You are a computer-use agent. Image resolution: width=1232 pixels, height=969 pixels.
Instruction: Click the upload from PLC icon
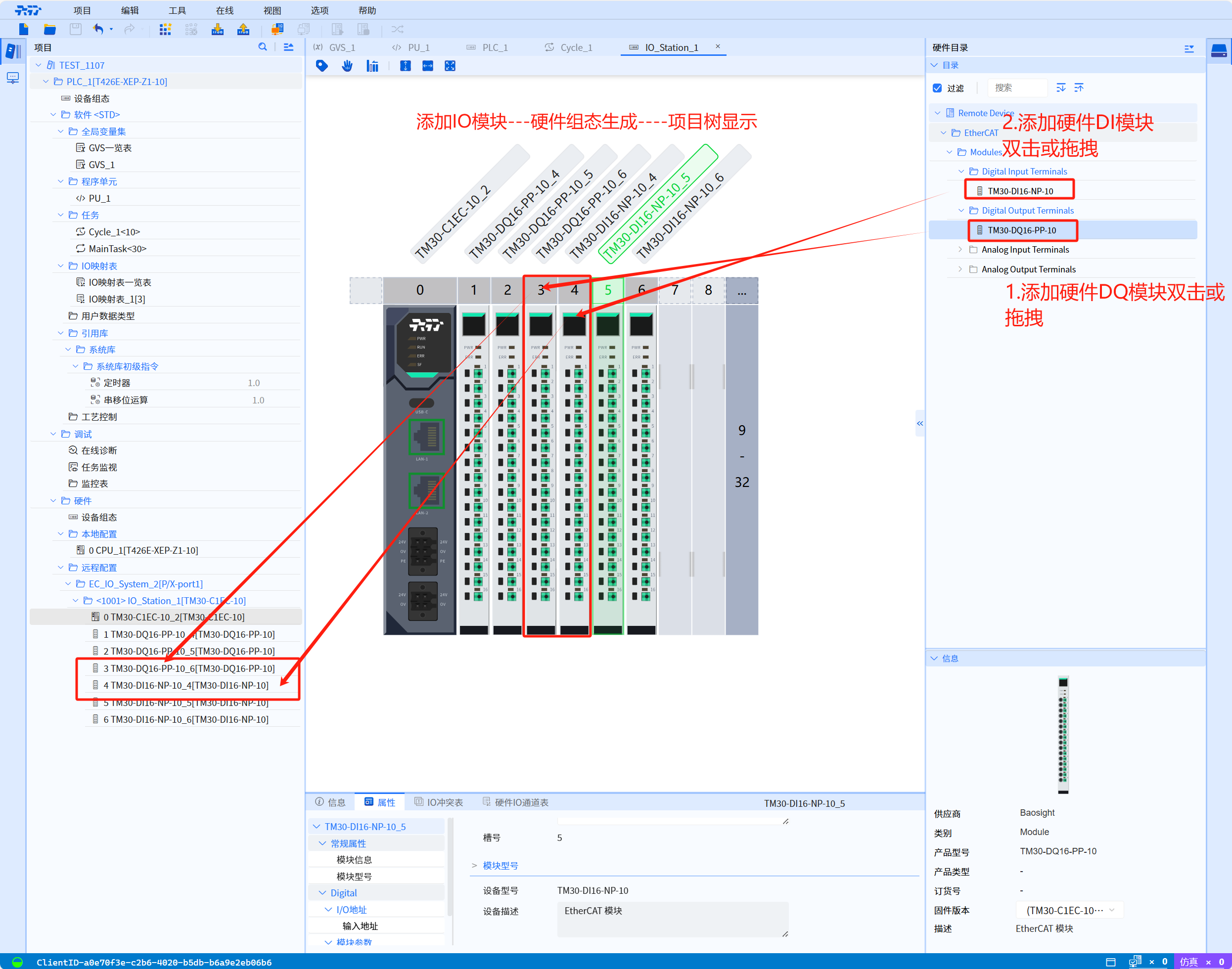tap(243, 30)
